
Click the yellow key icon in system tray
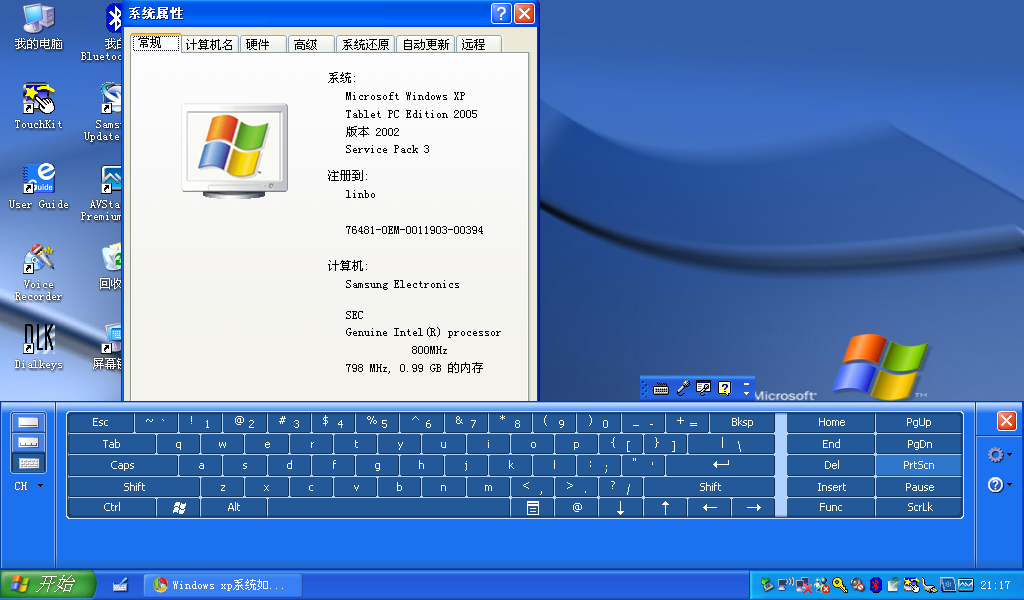[x=839, y=587]
